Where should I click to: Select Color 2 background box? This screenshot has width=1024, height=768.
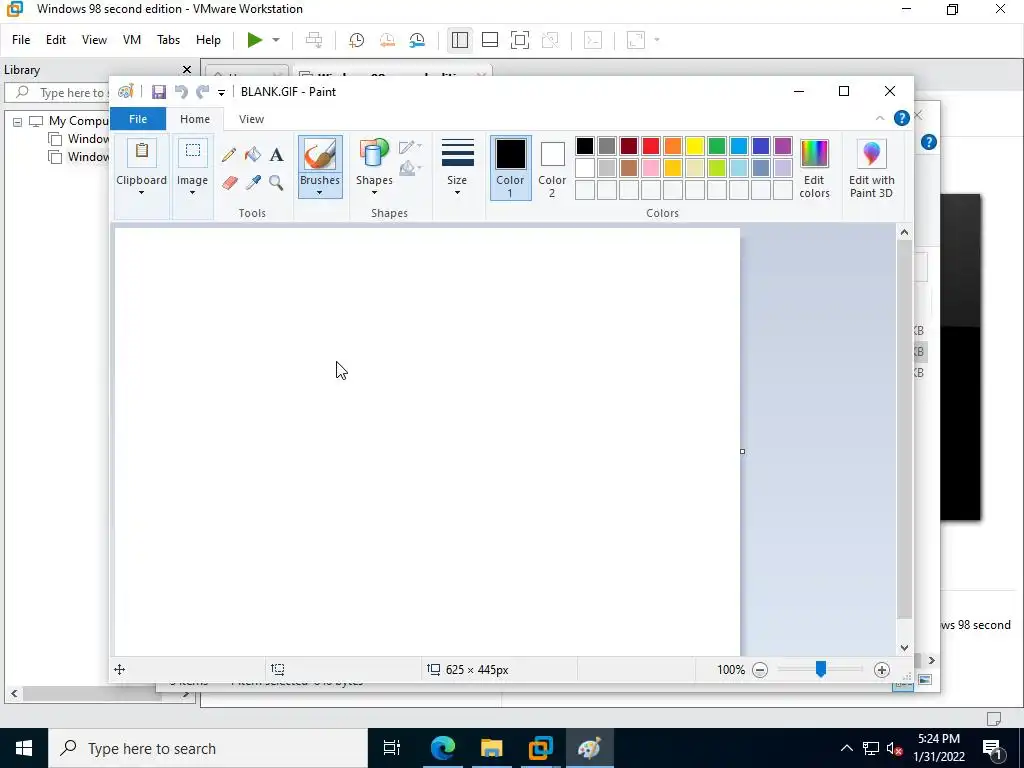[552, 168]
